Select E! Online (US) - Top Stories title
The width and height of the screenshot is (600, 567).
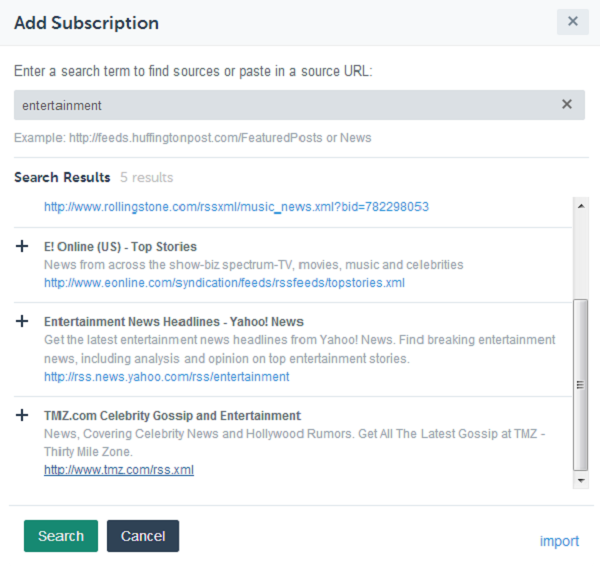pos(120,247)
